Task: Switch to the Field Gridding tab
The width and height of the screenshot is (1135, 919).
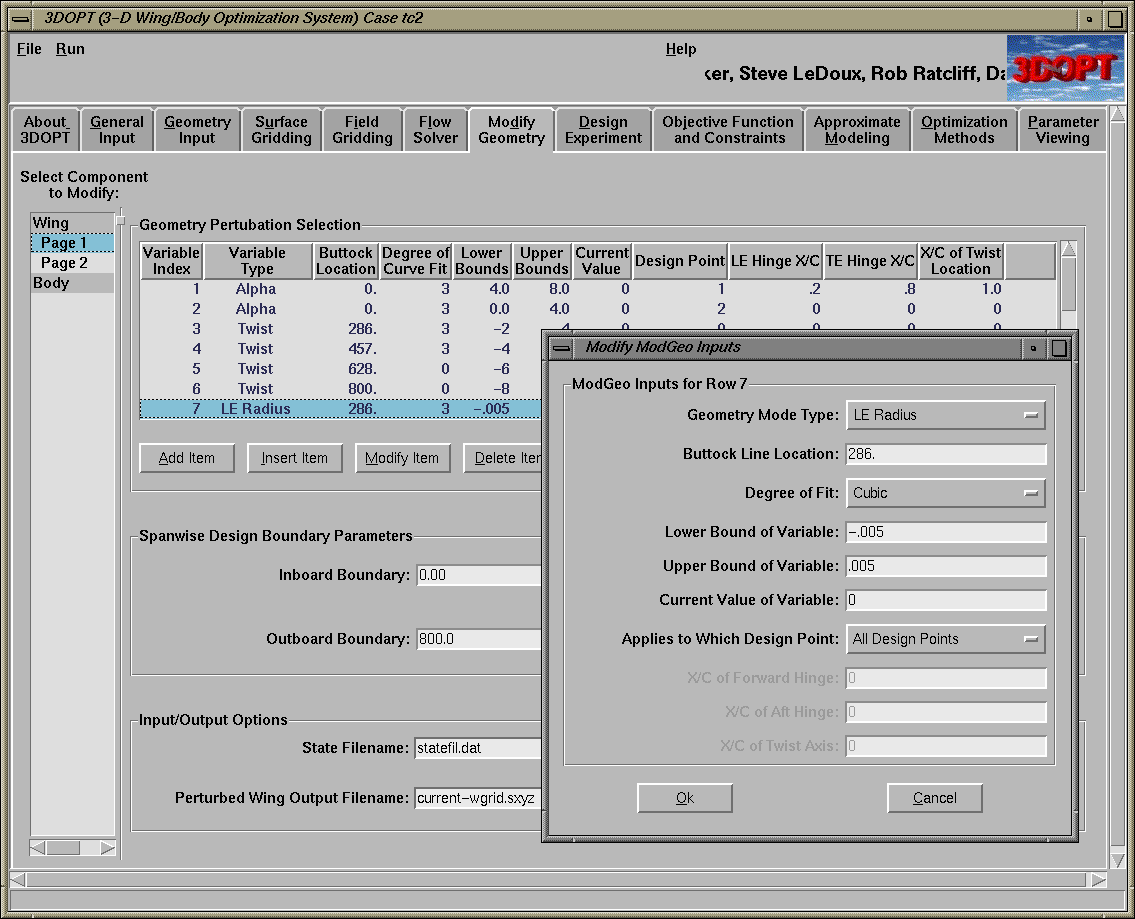Action: [x=362, y=130]
